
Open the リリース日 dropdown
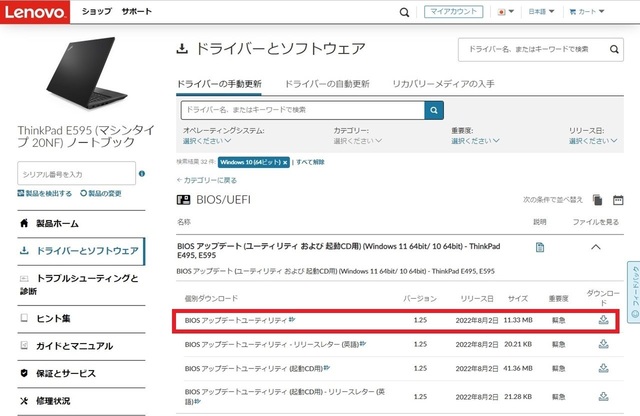(593, 141)
